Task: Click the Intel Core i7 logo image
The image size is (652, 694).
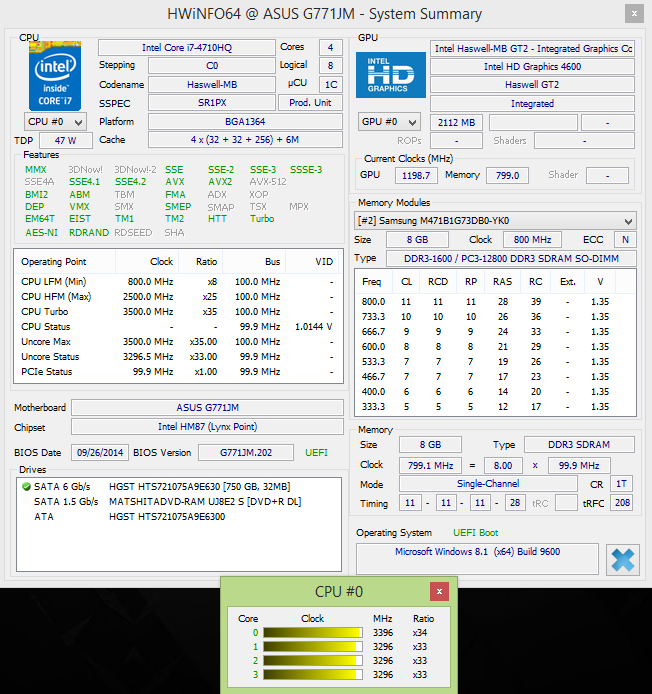Action: coord(55,76)
